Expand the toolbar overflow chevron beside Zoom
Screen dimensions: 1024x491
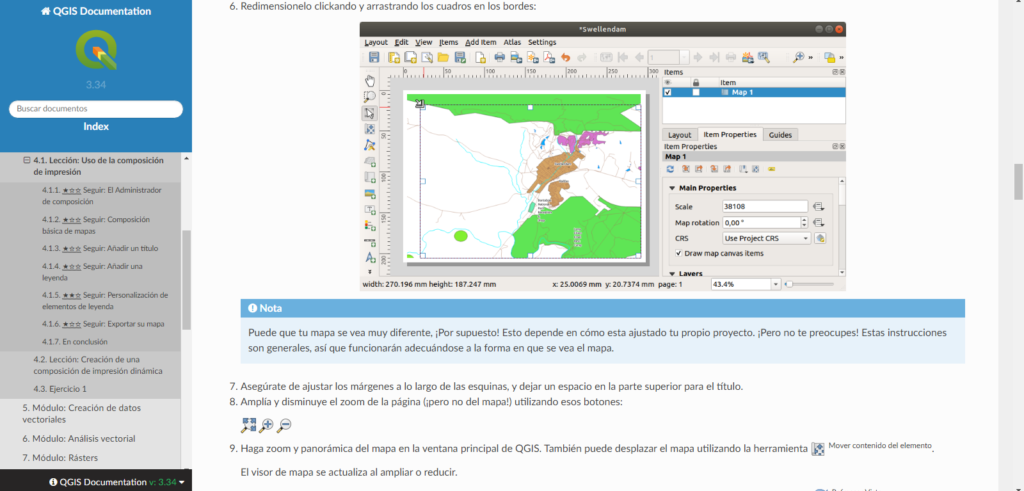[x=810, y=57]
